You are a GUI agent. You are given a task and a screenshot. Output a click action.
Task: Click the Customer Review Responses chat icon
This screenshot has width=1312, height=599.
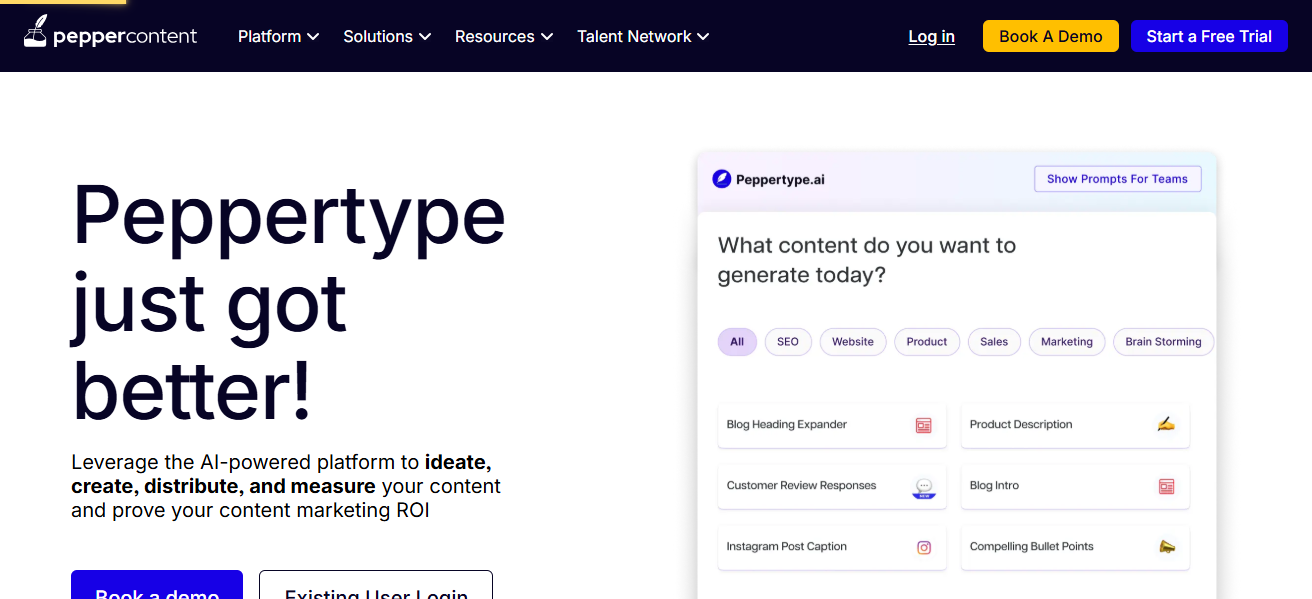coord(924,487)
